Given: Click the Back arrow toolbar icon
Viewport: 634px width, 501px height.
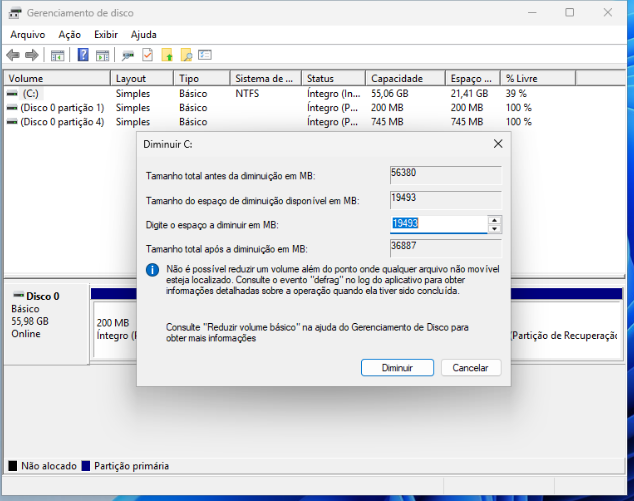Looking at the screenshot, I should [x=13, y=55].
